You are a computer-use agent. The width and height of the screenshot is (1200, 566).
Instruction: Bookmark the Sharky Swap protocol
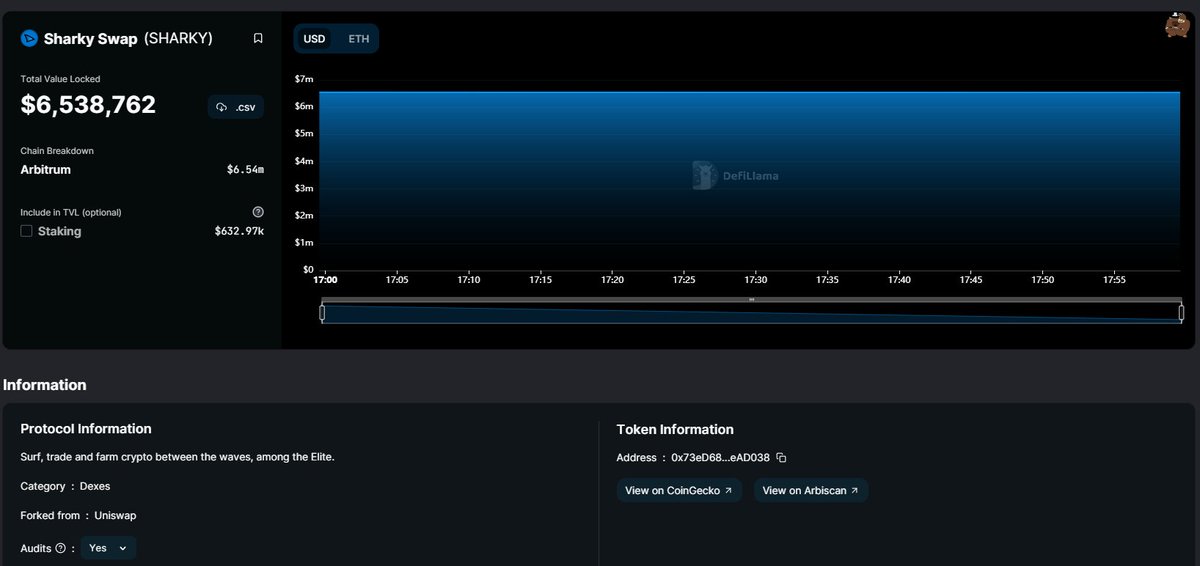coord(258,38)
